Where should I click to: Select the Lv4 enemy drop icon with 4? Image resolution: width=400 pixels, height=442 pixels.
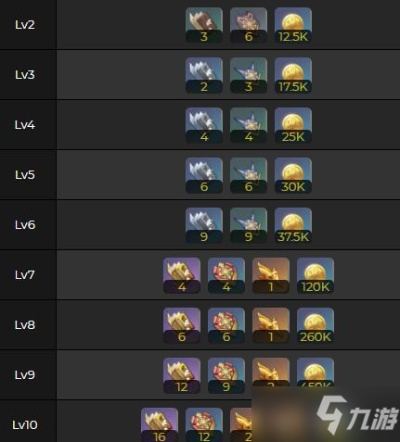coord(249,125)
